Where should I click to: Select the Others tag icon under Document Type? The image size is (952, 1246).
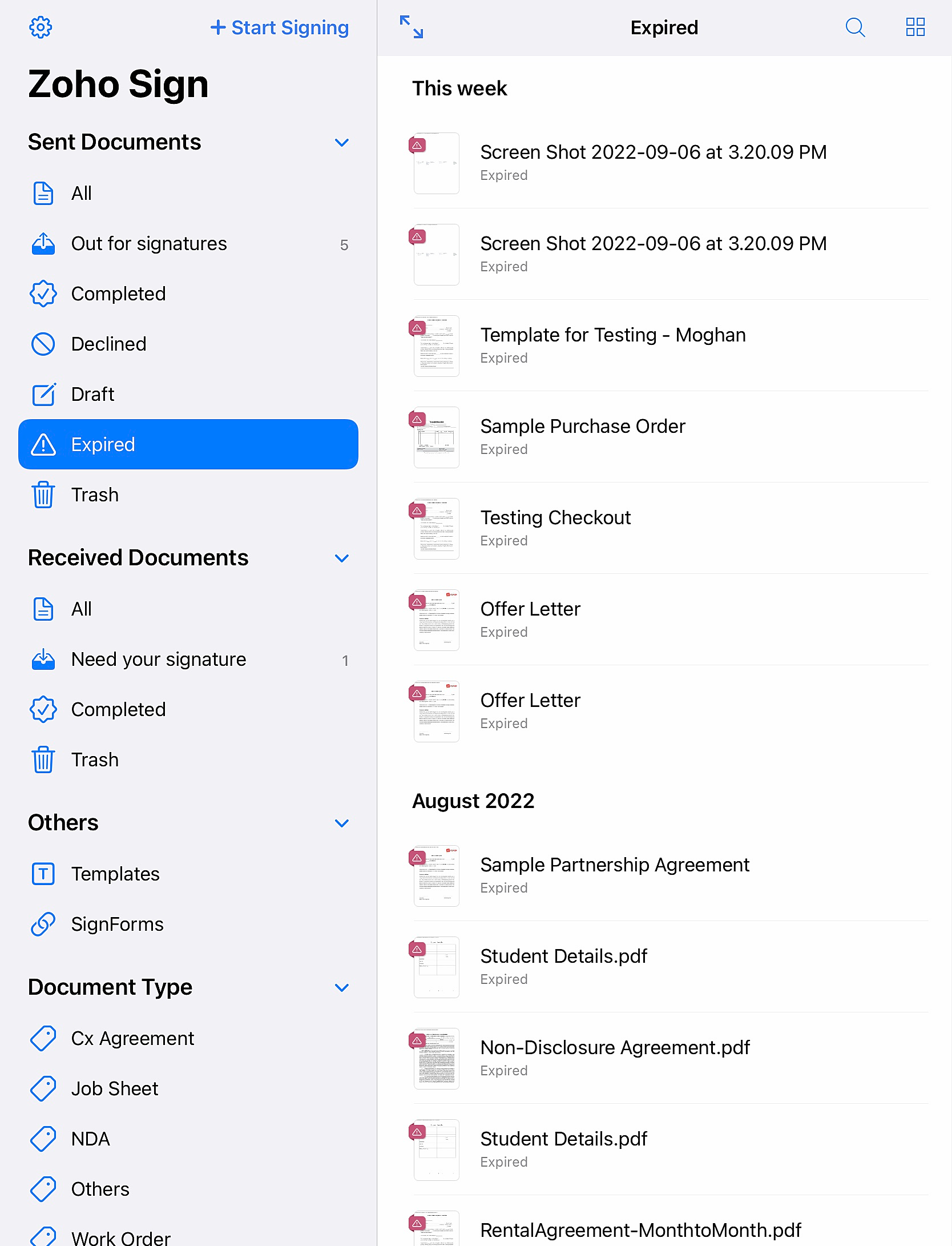[x=43, y=1189]
